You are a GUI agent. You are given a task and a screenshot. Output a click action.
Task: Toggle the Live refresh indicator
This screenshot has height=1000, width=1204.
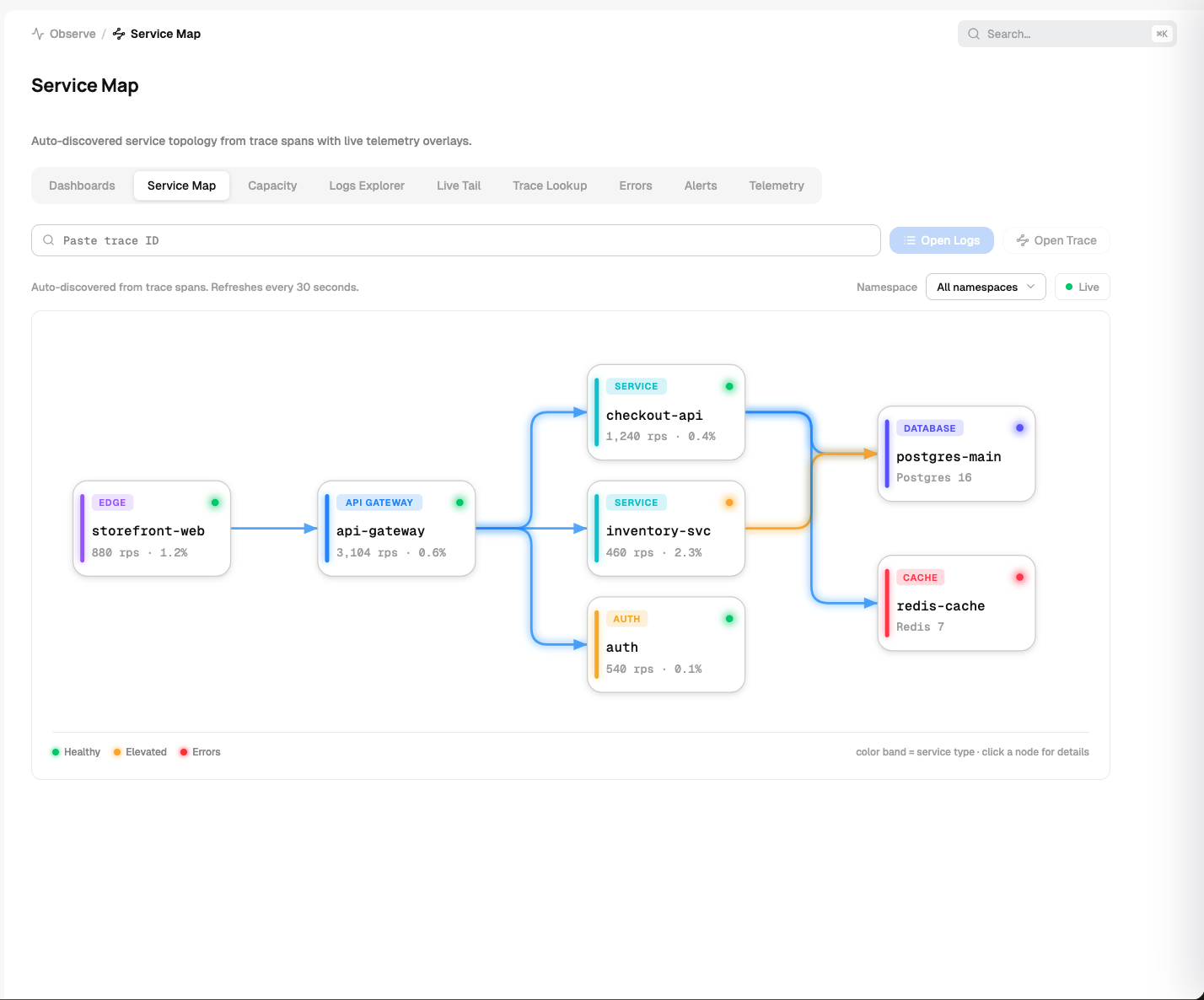pos(1083,287)
